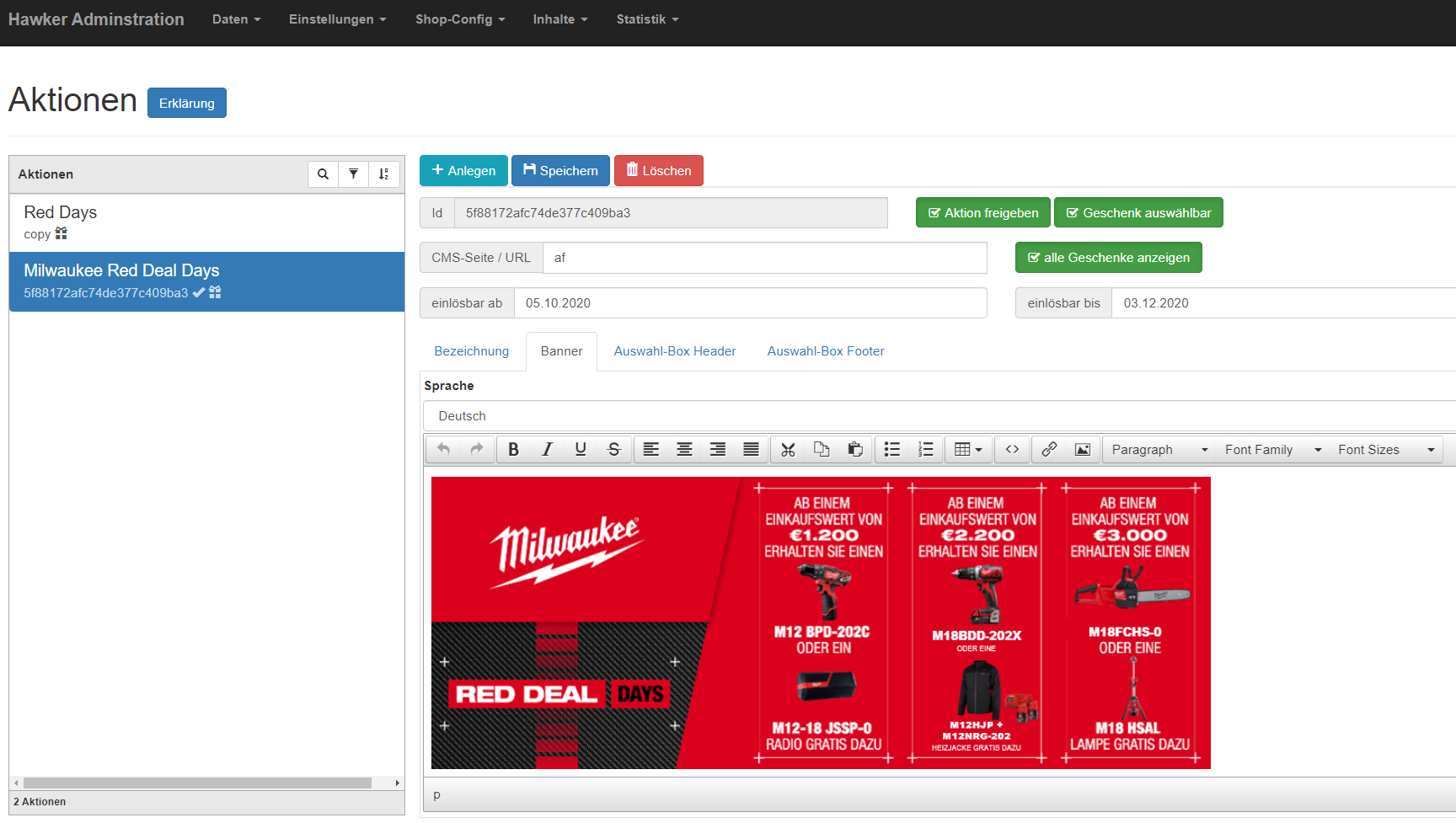This screenshot has height=823, width=1456.
Task: Paste from clipboard in editor toolbar
Action: [x=855, y=450]
